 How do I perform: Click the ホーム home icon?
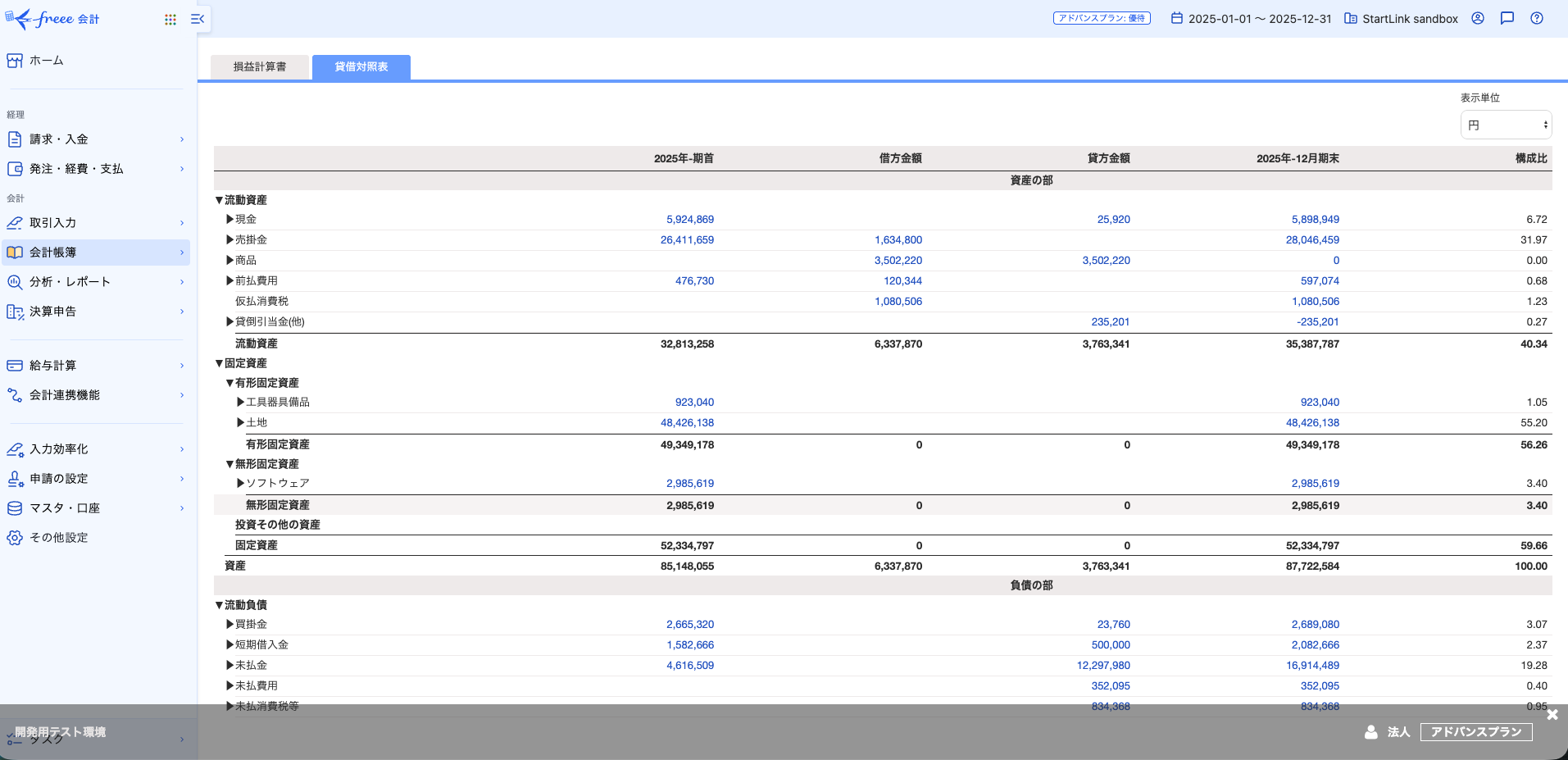(x=15, y=61)
